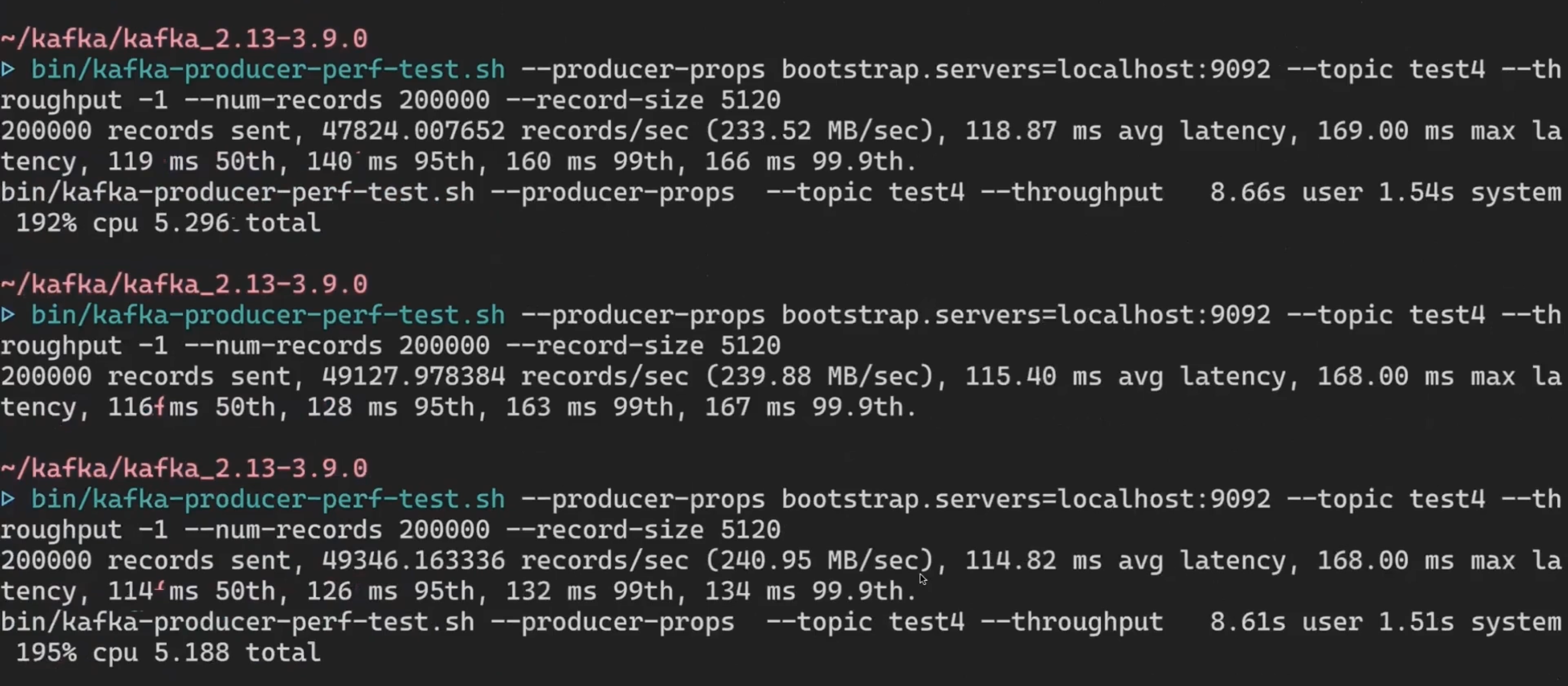Select the first kafka-producer-perf-test.sh command
Screen dimensions: 1568x686
pos(268,69)
